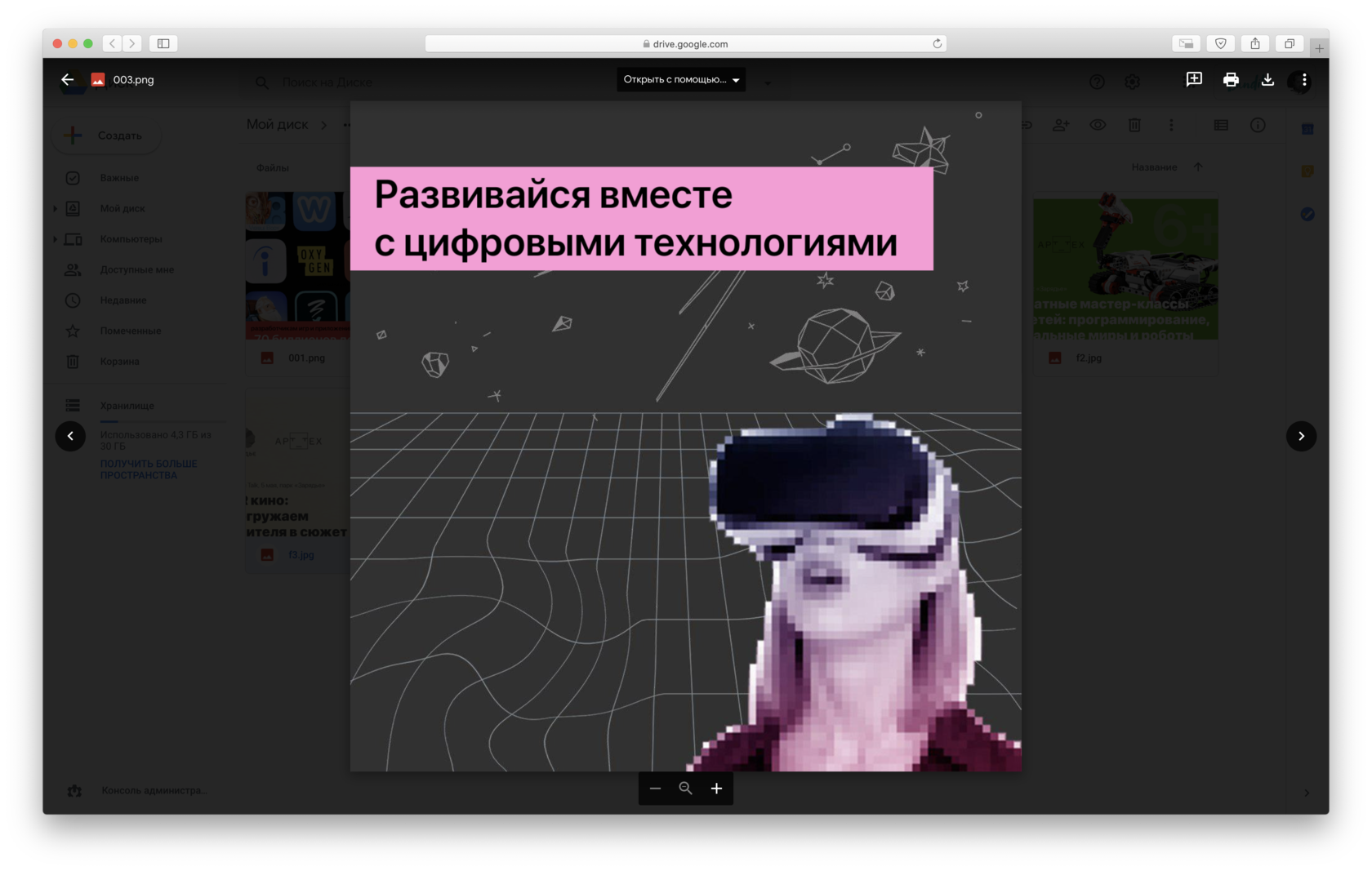Screen dimensions: 1372x871
Task: Navigate back in Safari history
Action: 113,43
